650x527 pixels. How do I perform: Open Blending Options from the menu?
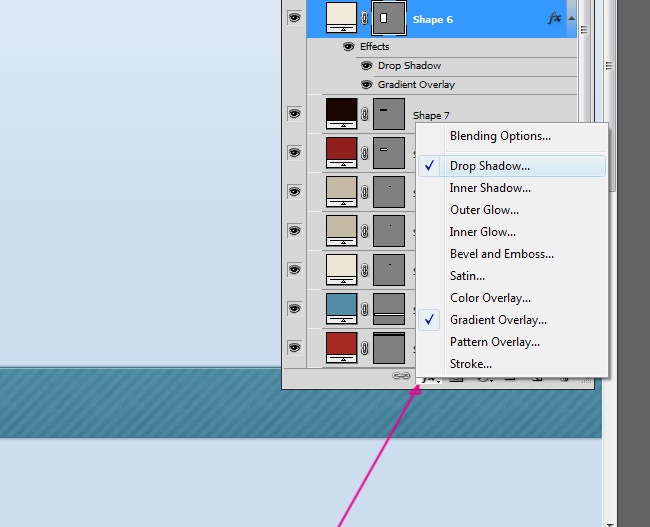tap(500, 136)
